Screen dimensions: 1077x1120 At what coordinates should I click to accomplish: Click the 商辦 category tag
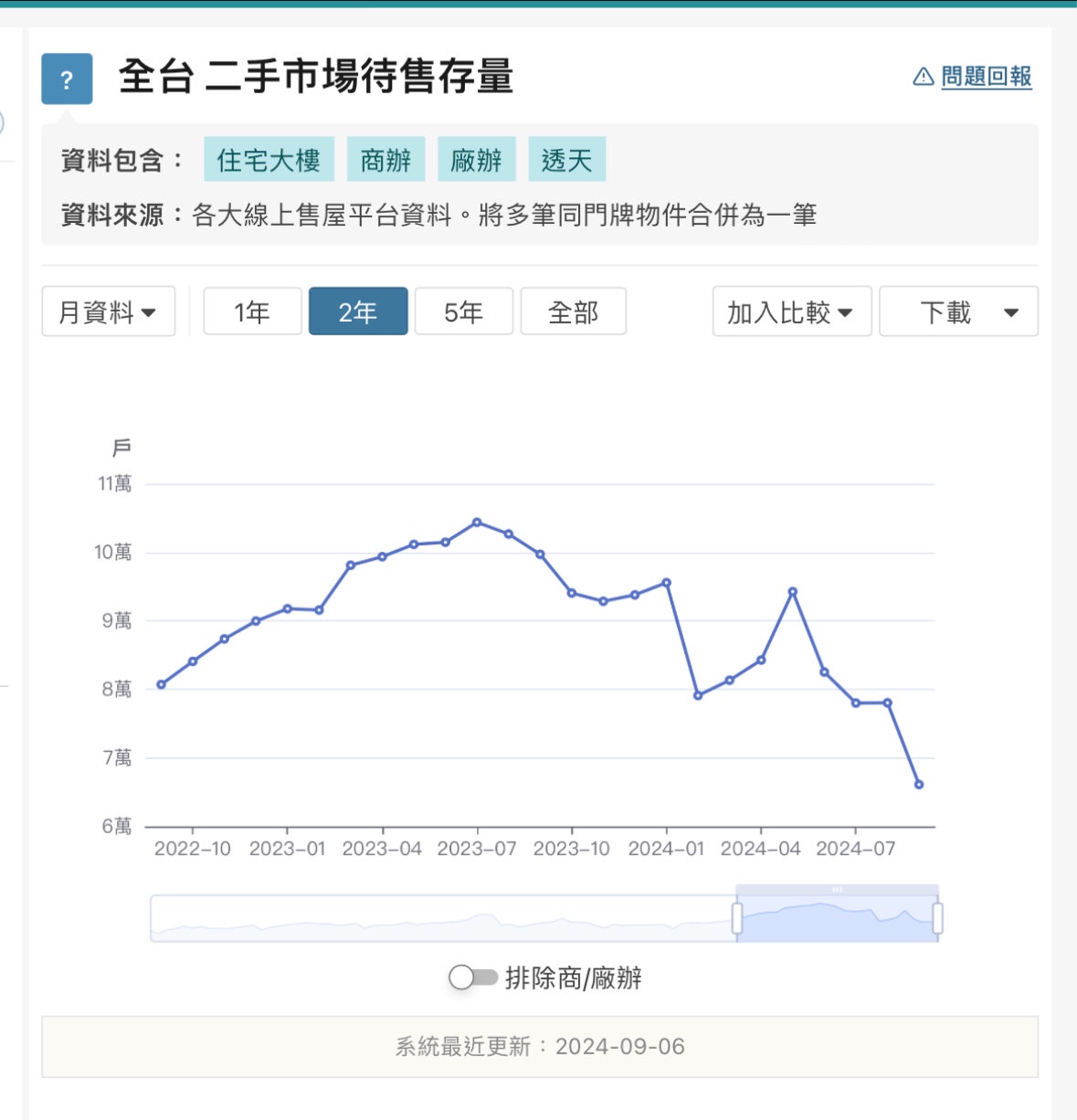click(x=385, y=161)
